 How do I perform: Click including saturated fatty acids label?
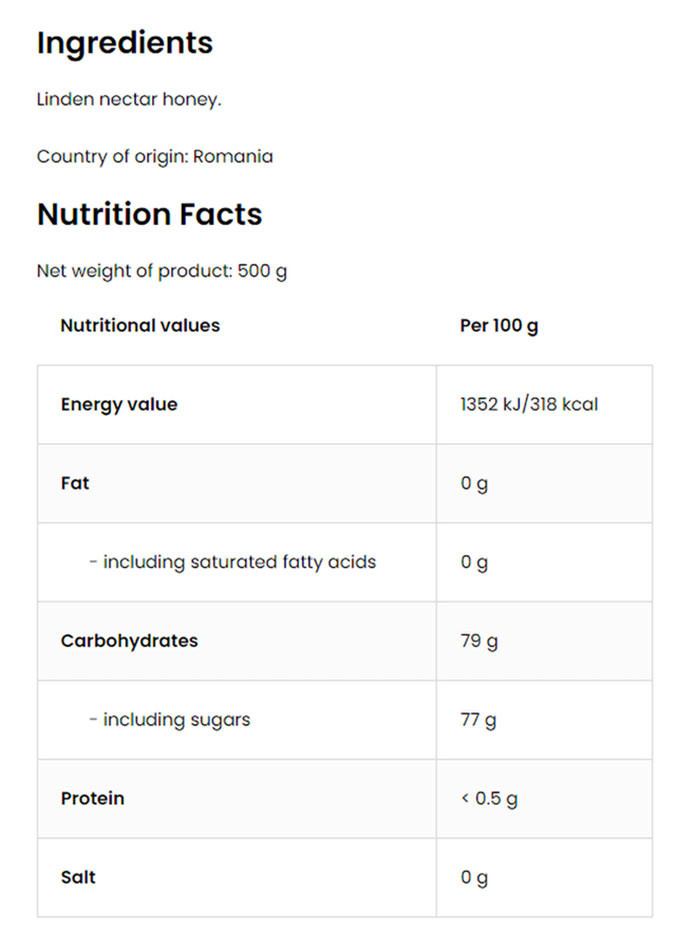point(233,562)
